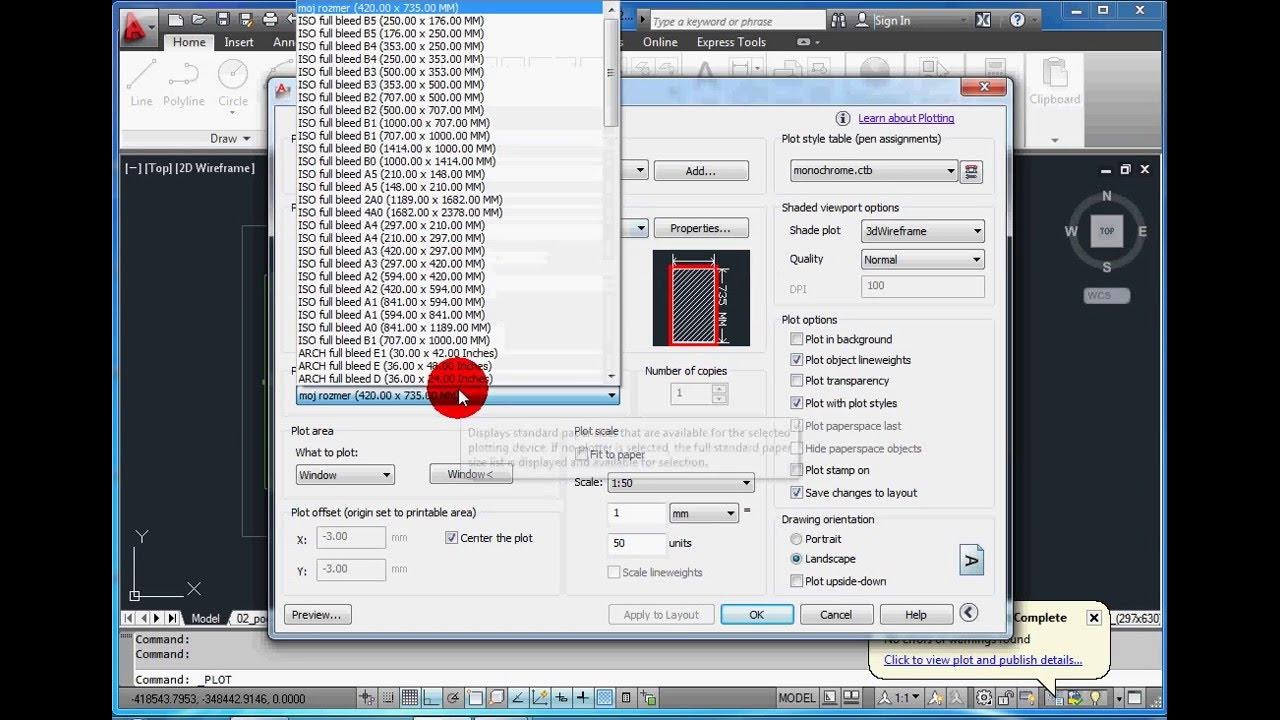Click the Open file icon in quick access toolbar

(199, 19)
